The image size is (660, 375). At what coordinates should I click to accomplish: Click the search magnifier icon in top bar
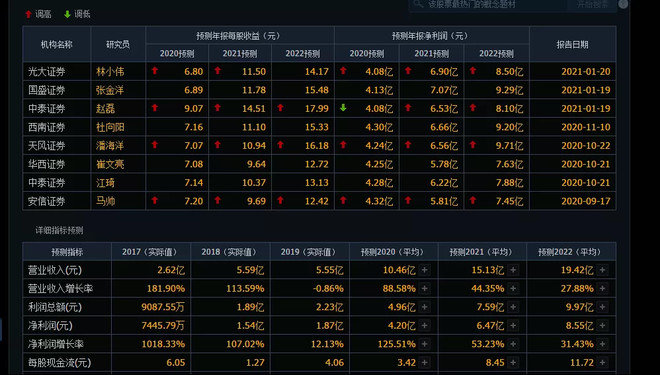click(x=417, y=4)
